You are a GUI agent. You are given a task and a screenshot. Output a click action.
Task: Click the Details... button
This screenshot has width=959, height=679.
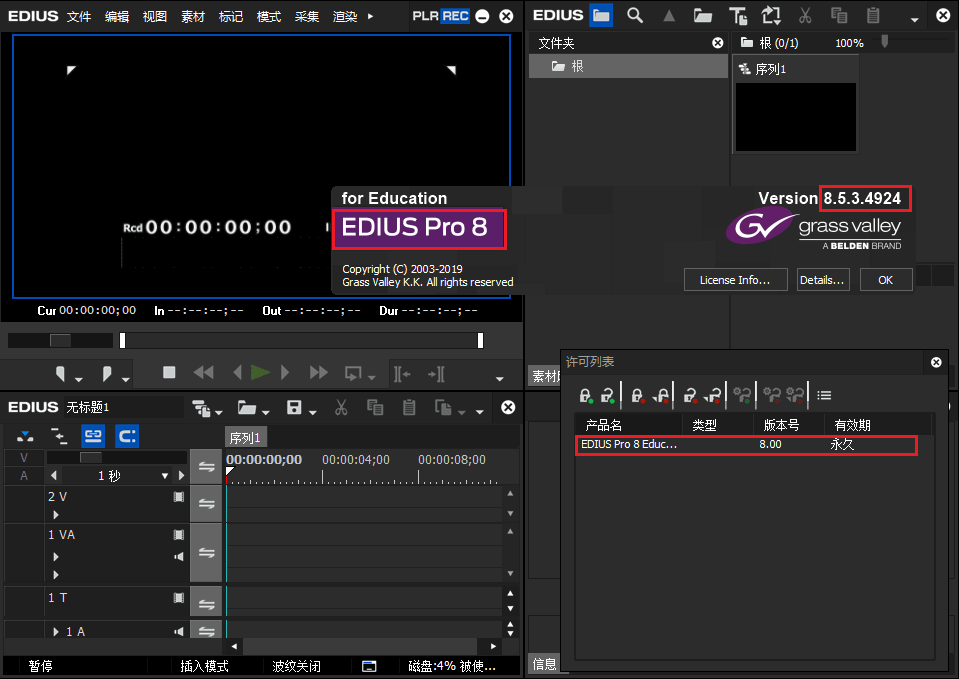pyautogui.click(x=823, y=280)
